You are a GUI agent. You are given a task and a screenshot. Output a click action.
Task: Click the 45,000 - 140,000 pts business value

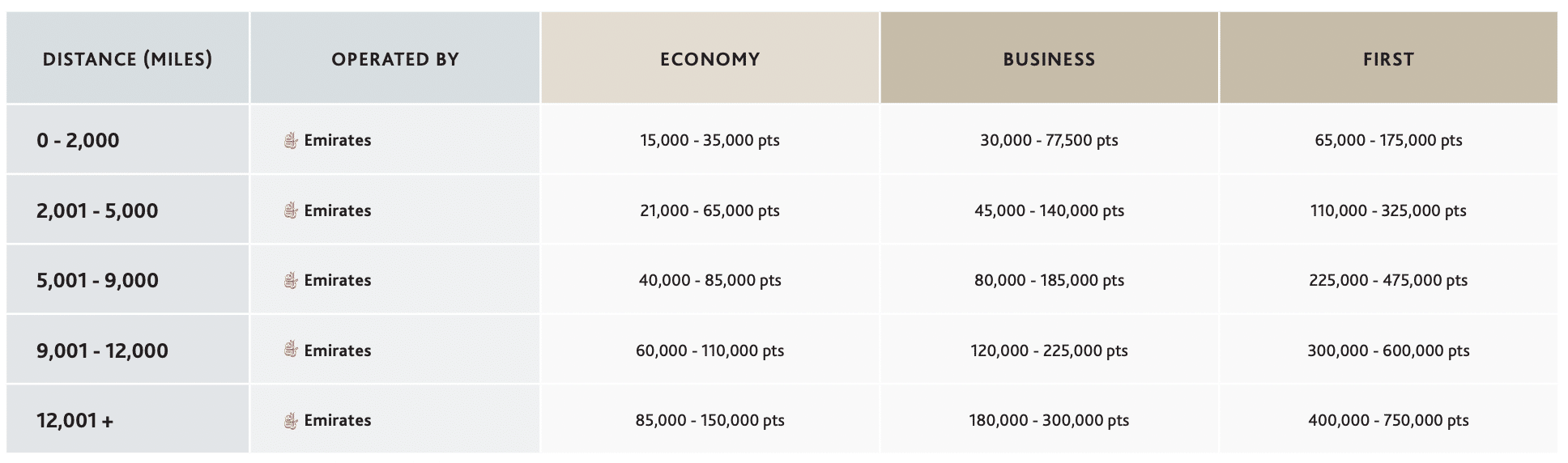point(1049,211)
